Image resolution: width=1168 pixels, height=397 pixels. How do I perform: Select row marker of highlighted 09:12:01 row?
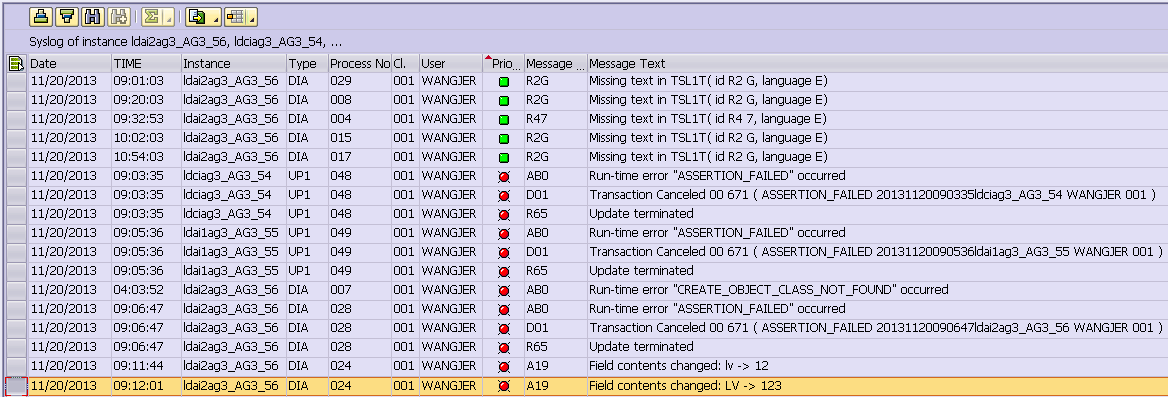[16, 386]
